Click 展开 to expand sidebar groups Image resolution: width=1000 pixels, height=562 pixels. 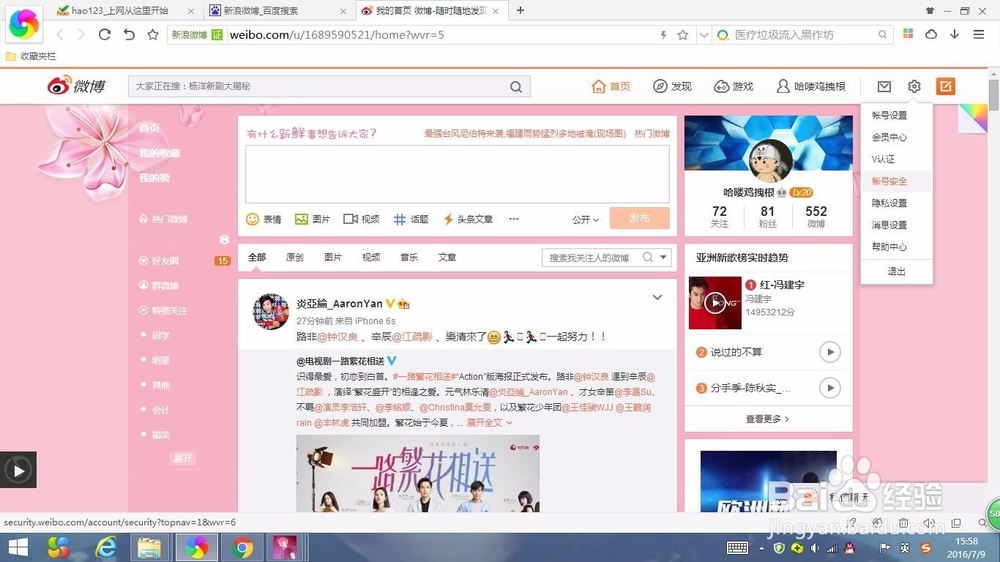click(183, 458)
